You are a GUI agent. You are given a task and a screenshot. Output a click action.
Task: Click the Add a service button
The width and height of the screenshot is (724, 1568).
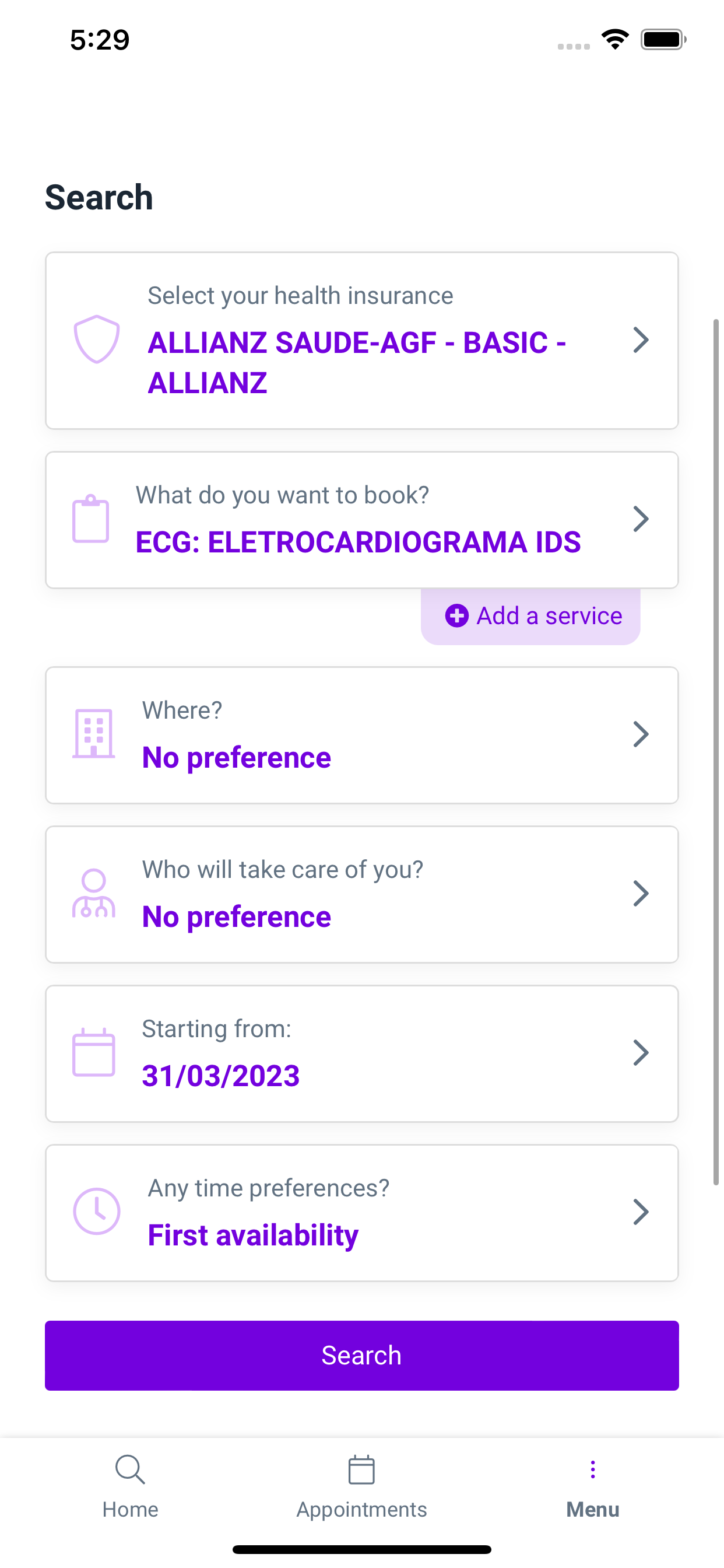530,616
